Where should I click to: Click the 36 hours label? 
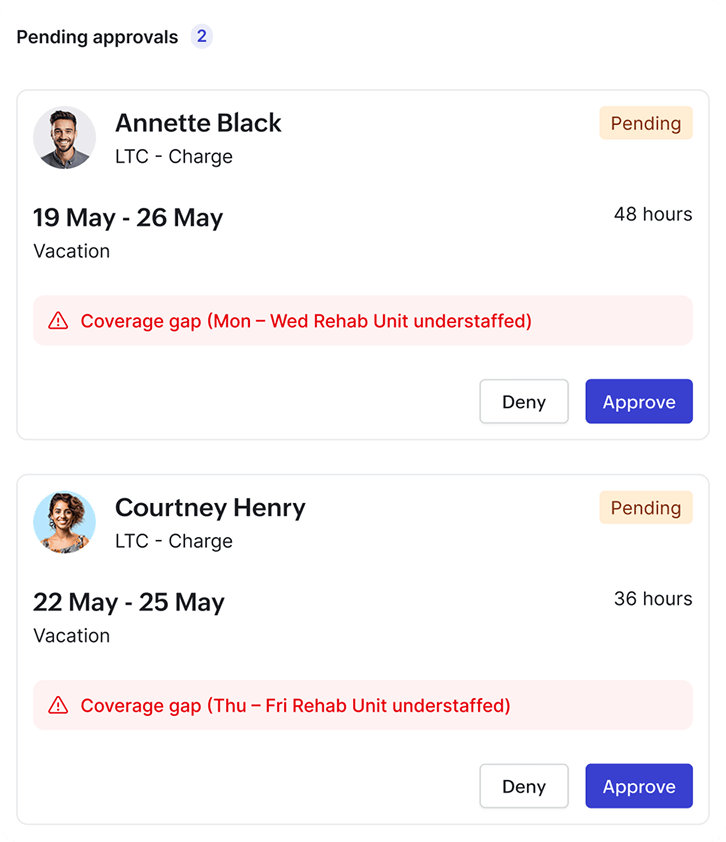click(x=653, y=599)
